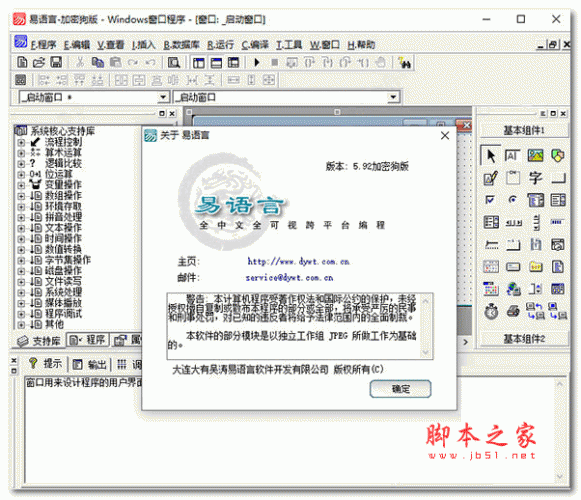Click the 基本组件2 toolbox header
Viewport: 581px width, 500px height.
(524, 339)
